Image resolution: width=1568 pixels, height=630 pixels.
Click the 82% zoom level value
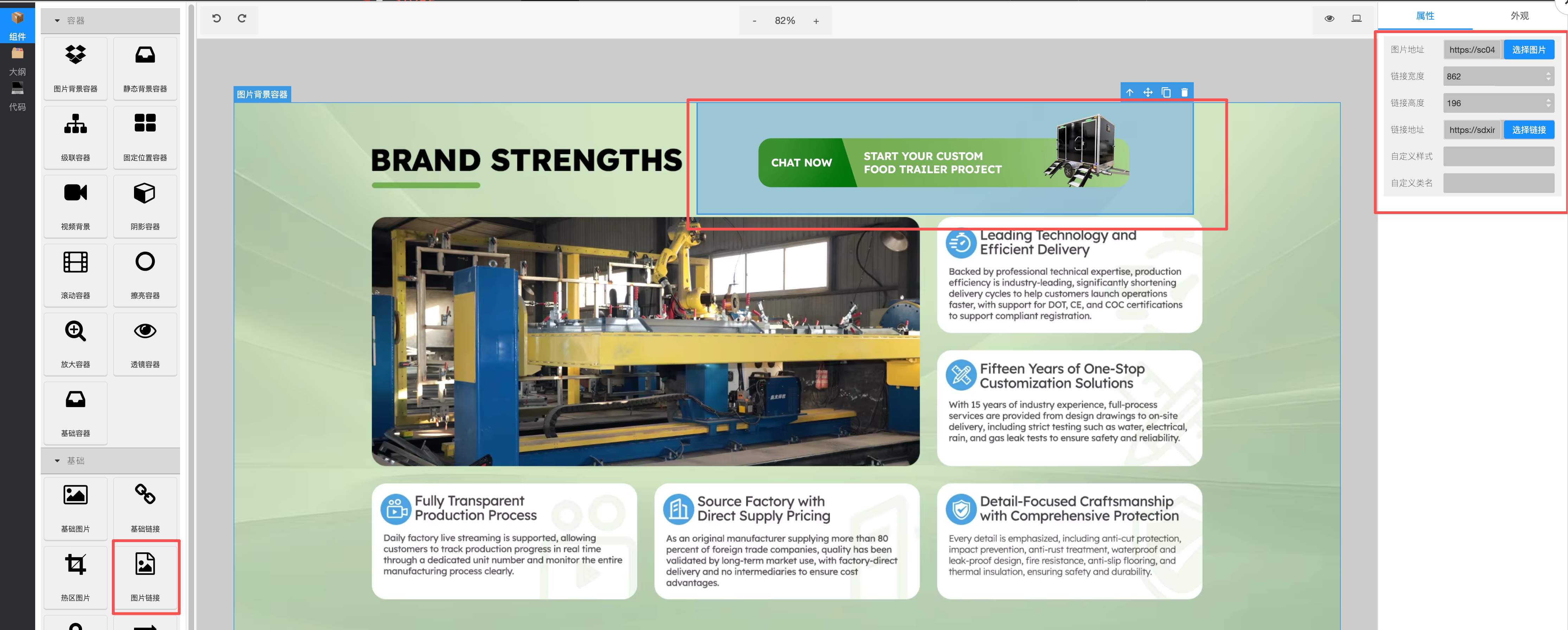coord(785,21)
